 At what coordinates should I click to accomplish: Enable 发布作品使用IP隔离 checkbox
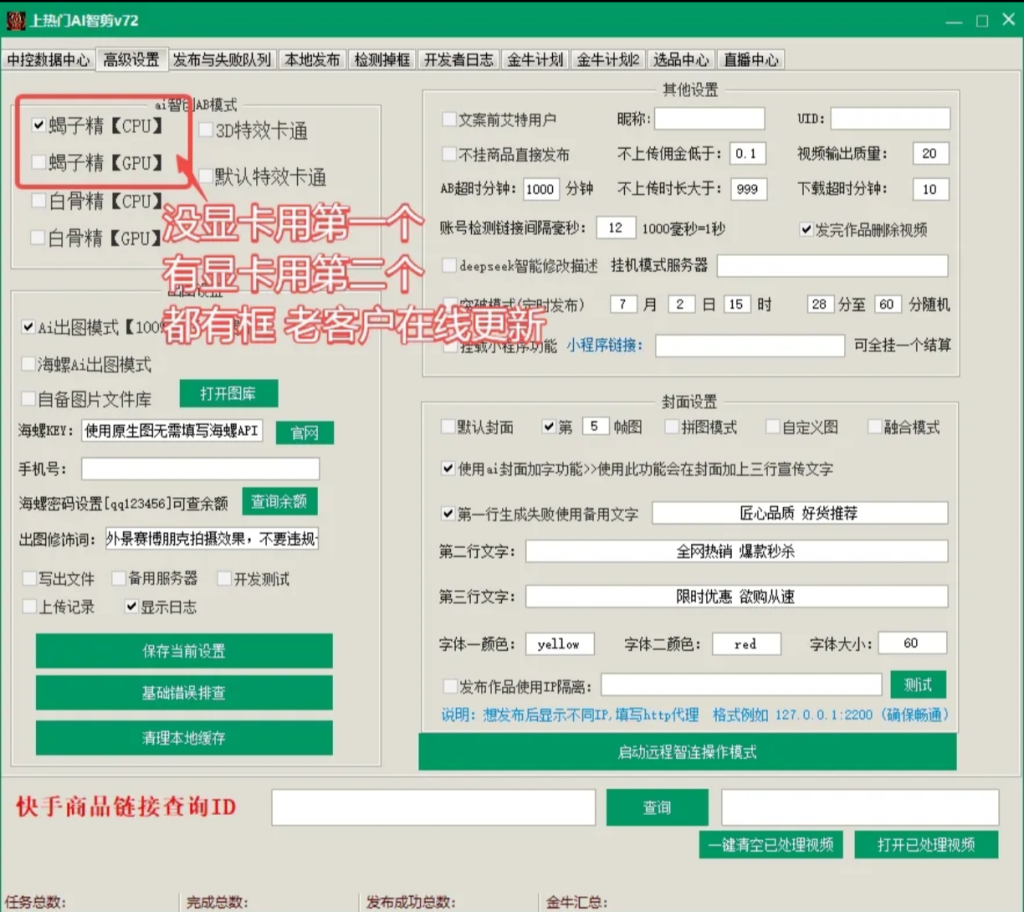pos(450,686)
